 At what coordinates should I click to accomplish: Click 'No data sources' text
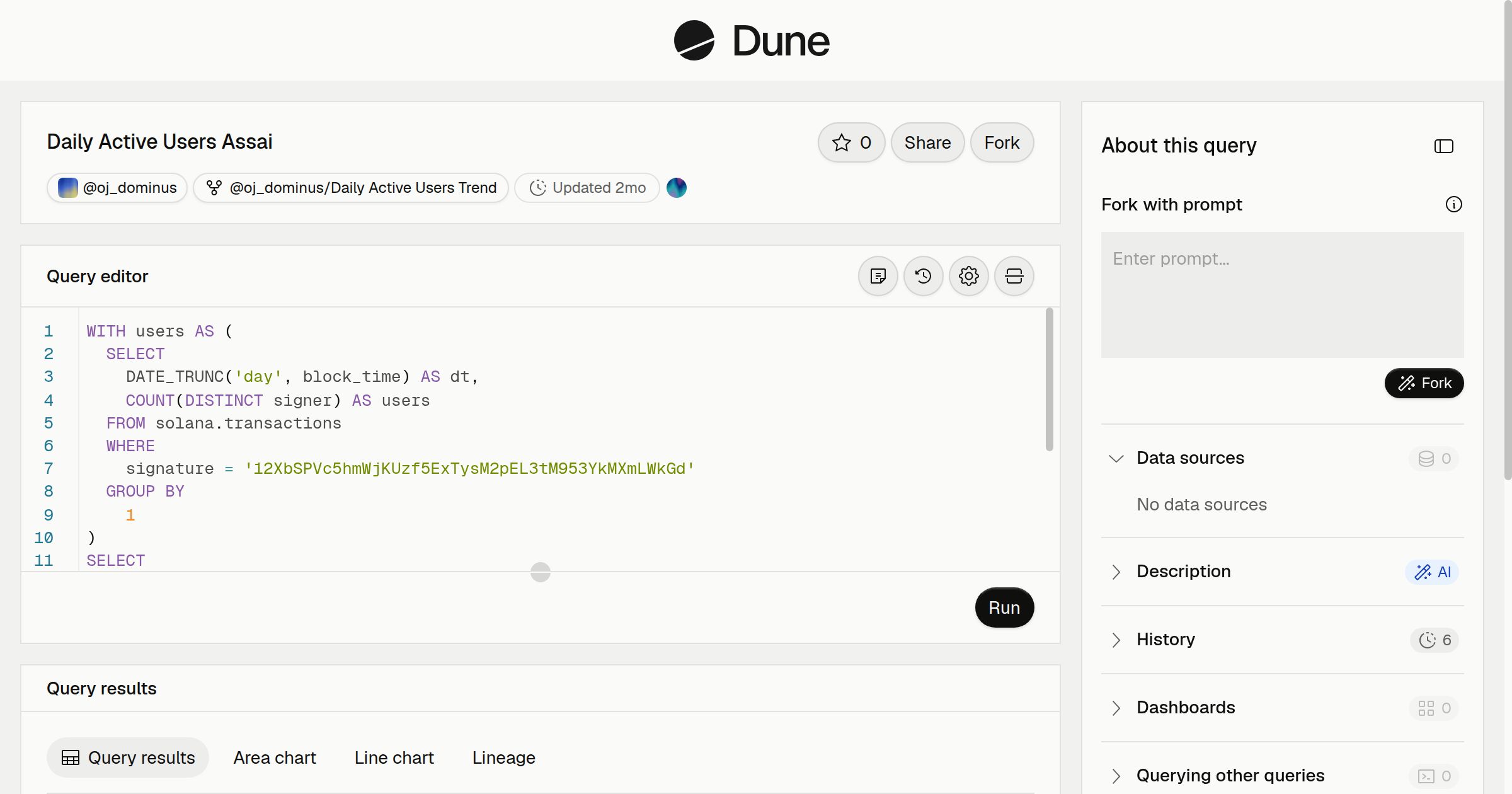1201,504
